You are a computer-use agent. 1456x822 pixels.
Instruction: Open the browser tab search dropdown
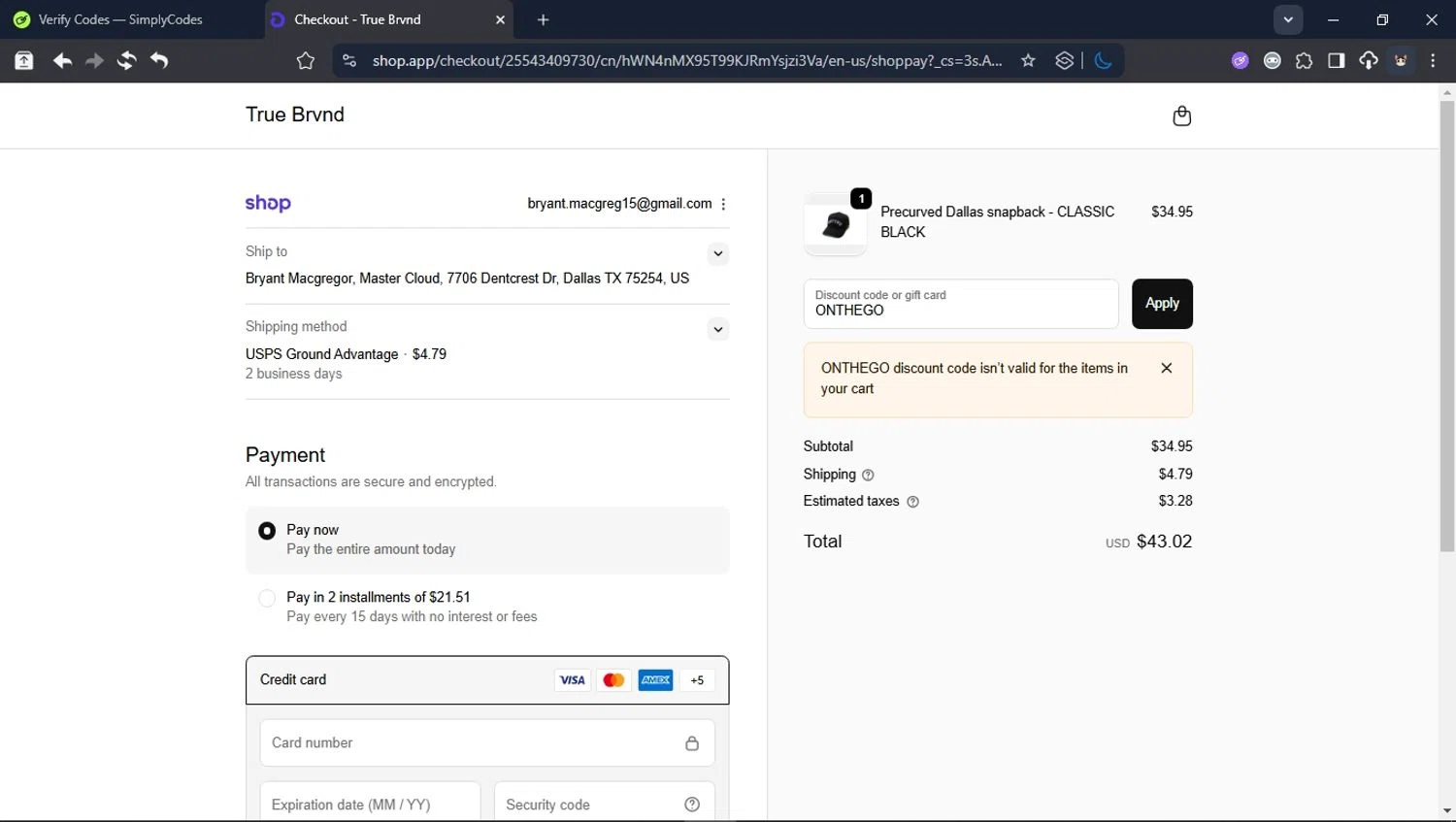pyautogui.click(x=1288, y=19)
